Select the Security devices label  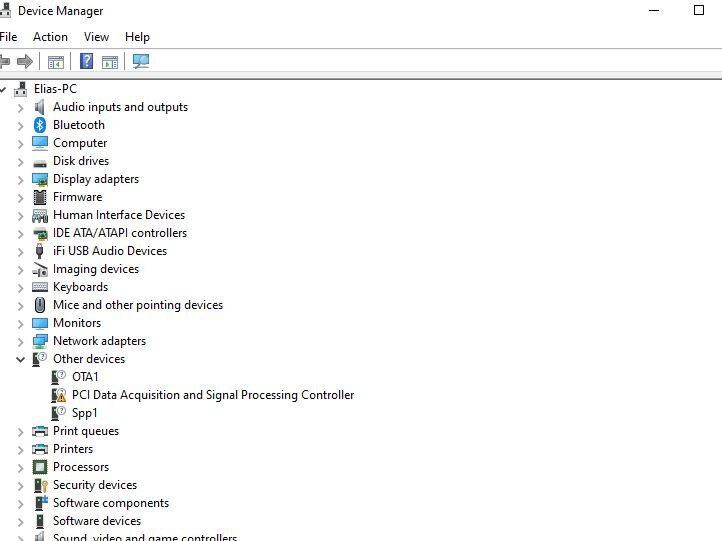[x=95, y=485]
